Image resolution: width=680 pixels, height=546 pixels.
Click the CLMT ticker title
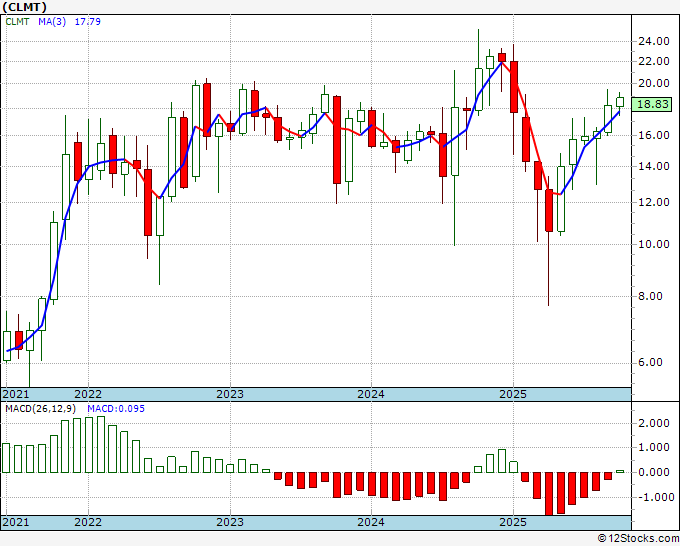point(25,7)
